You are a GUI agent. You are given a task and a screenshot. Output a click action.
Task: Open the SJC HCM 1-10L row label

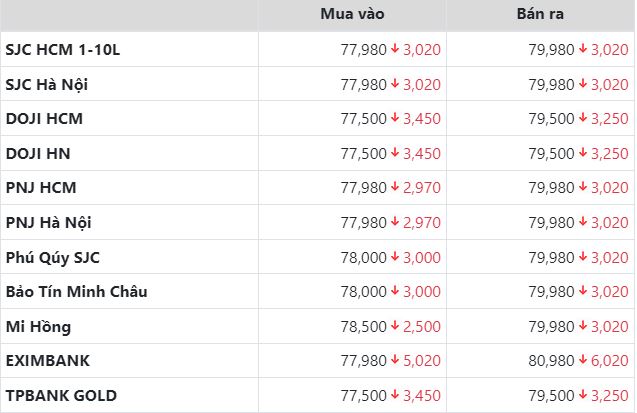tap(63, 50)
